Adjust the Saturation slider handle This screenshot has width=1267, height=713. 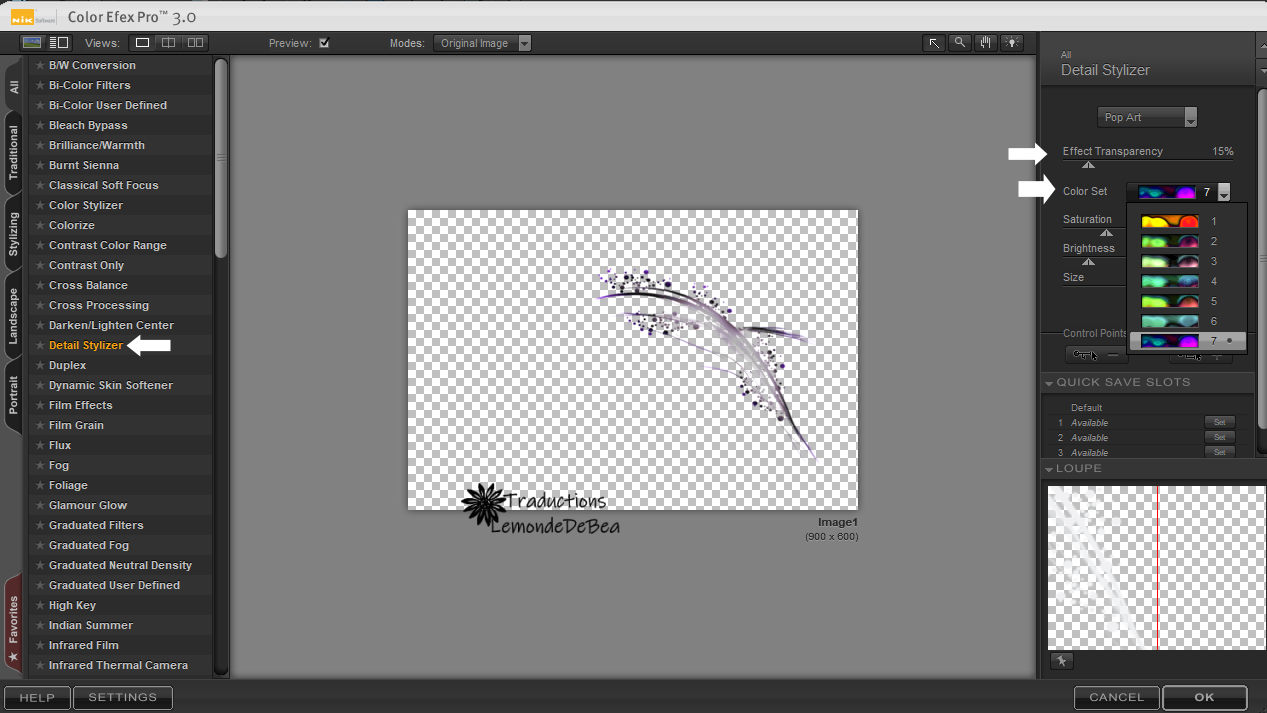point(1106,233)
